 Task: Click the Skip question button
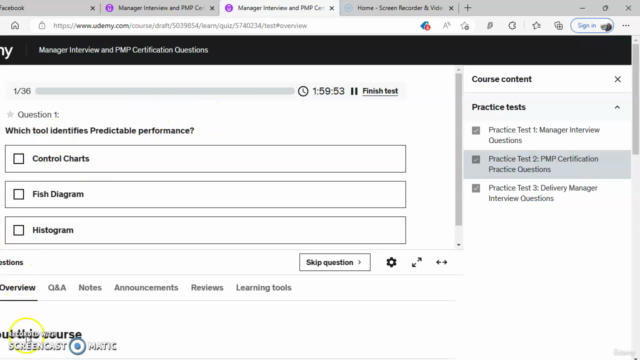point(335,262)
